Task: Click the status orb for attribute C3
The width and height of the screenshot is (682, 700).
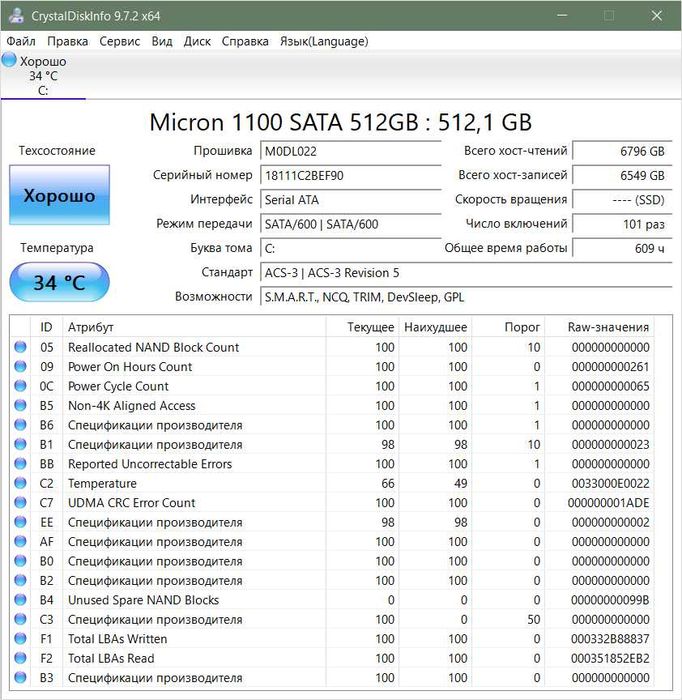Action: tap(21, 619)
